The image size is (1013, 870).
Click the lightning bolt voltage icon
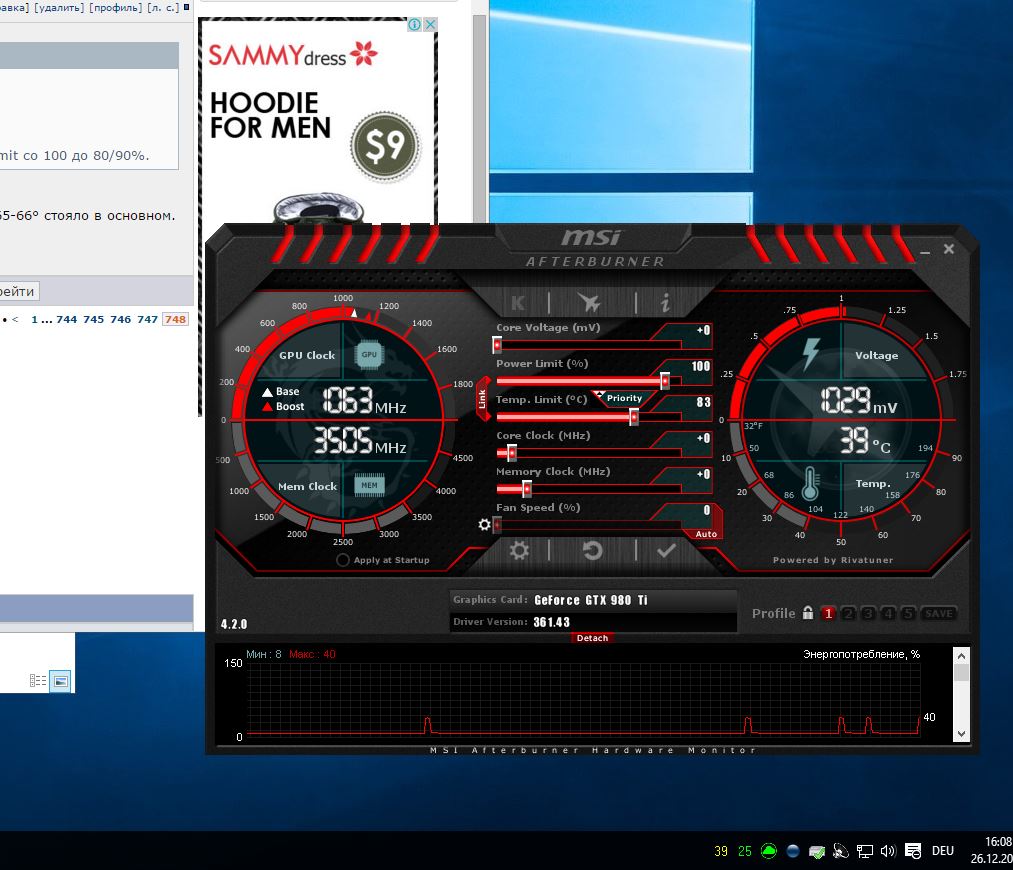(x=811, y=354)
